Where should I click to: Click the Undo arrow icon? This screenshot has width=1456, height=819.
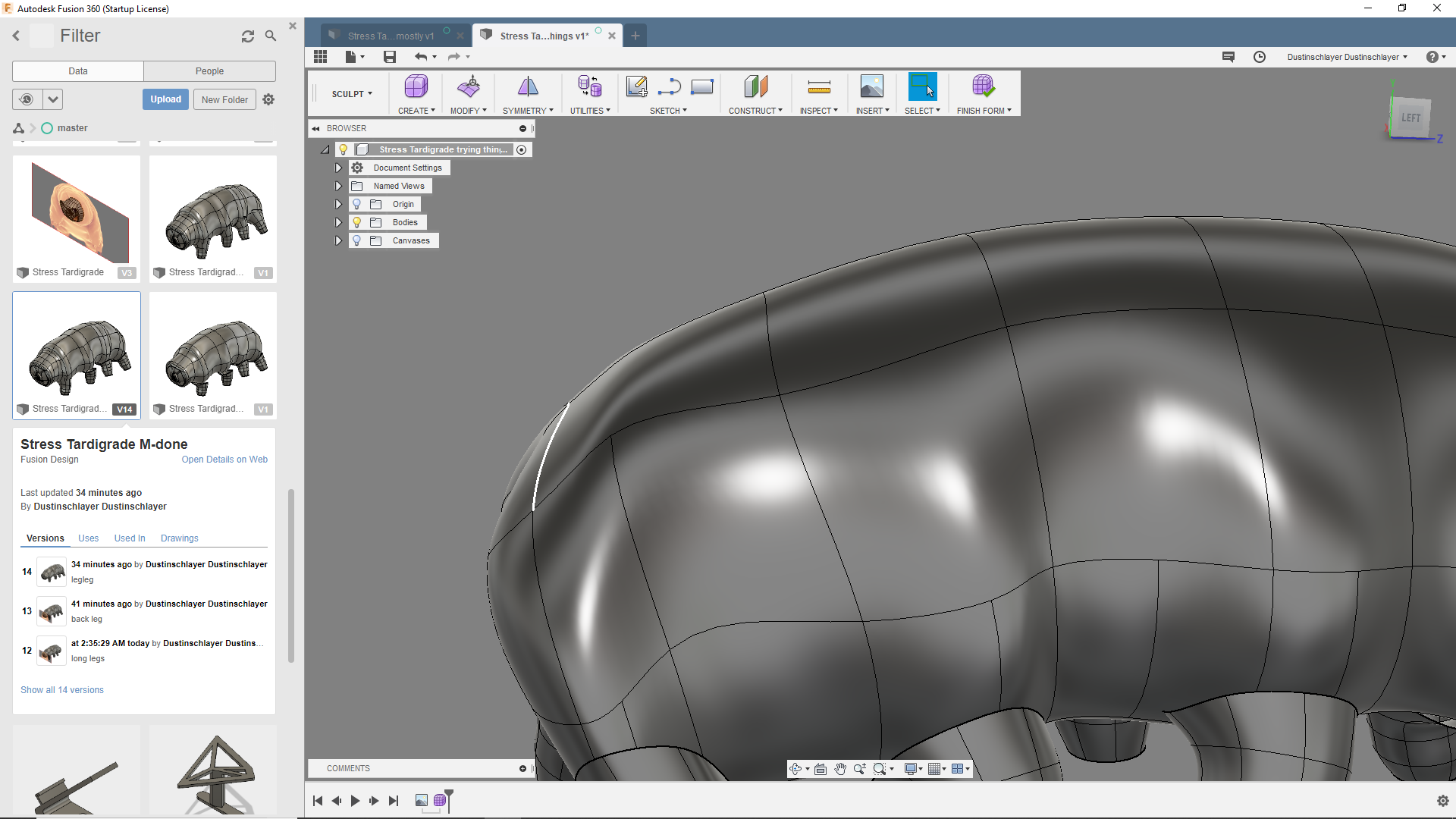[421, 57]
